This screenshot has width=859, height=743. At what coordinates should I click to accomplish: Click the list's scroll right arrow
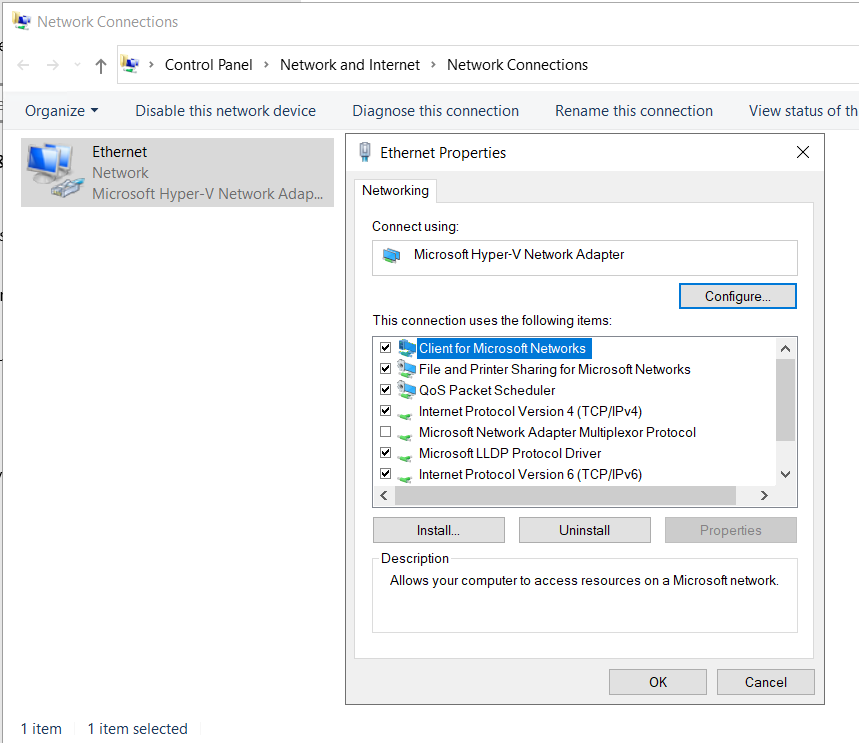point(764,495)
